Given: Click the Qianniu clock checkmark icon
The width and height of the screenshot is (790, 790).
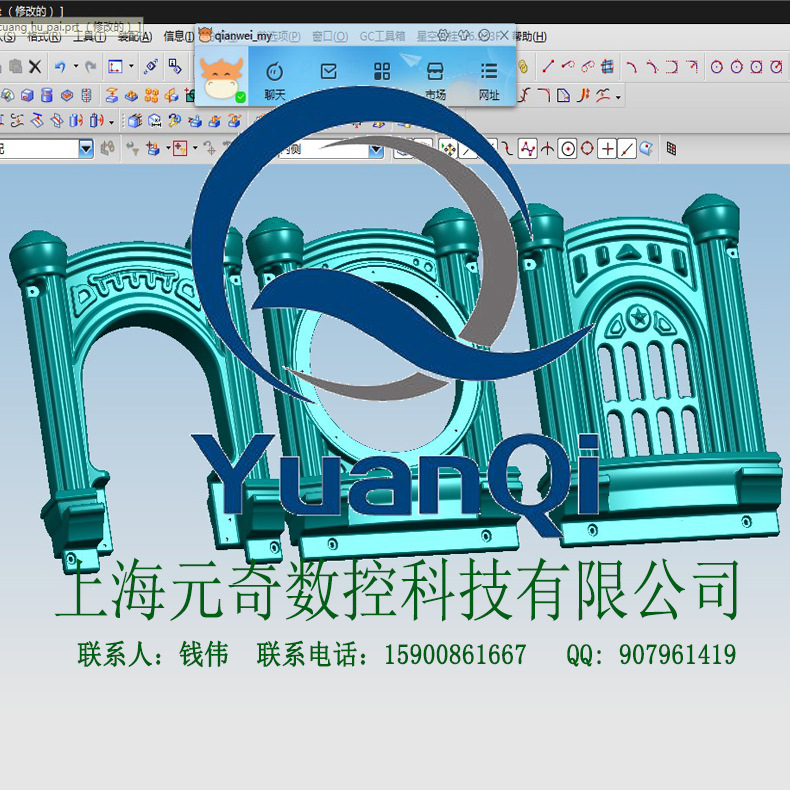Looking at the screenshot, I should [x=484, y=35].
